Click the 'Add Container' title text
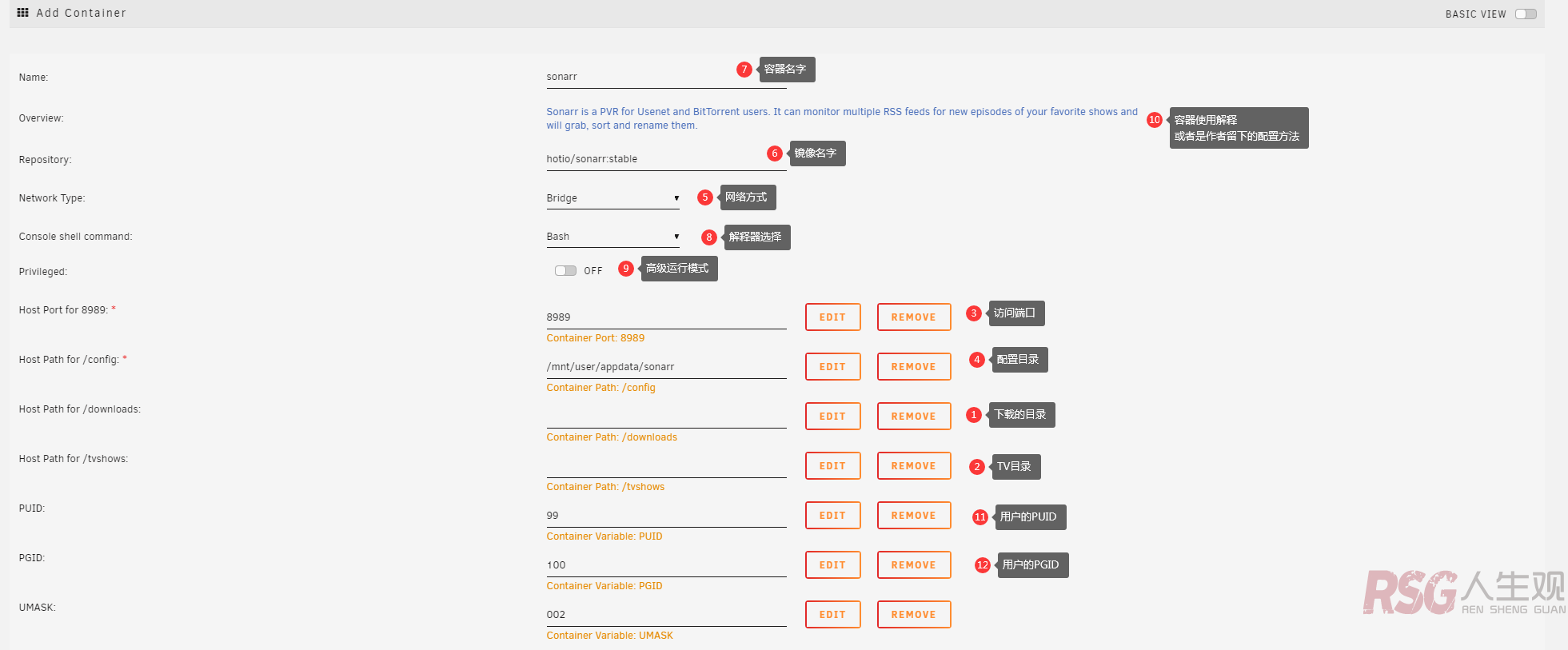 (x=81, y=13)
